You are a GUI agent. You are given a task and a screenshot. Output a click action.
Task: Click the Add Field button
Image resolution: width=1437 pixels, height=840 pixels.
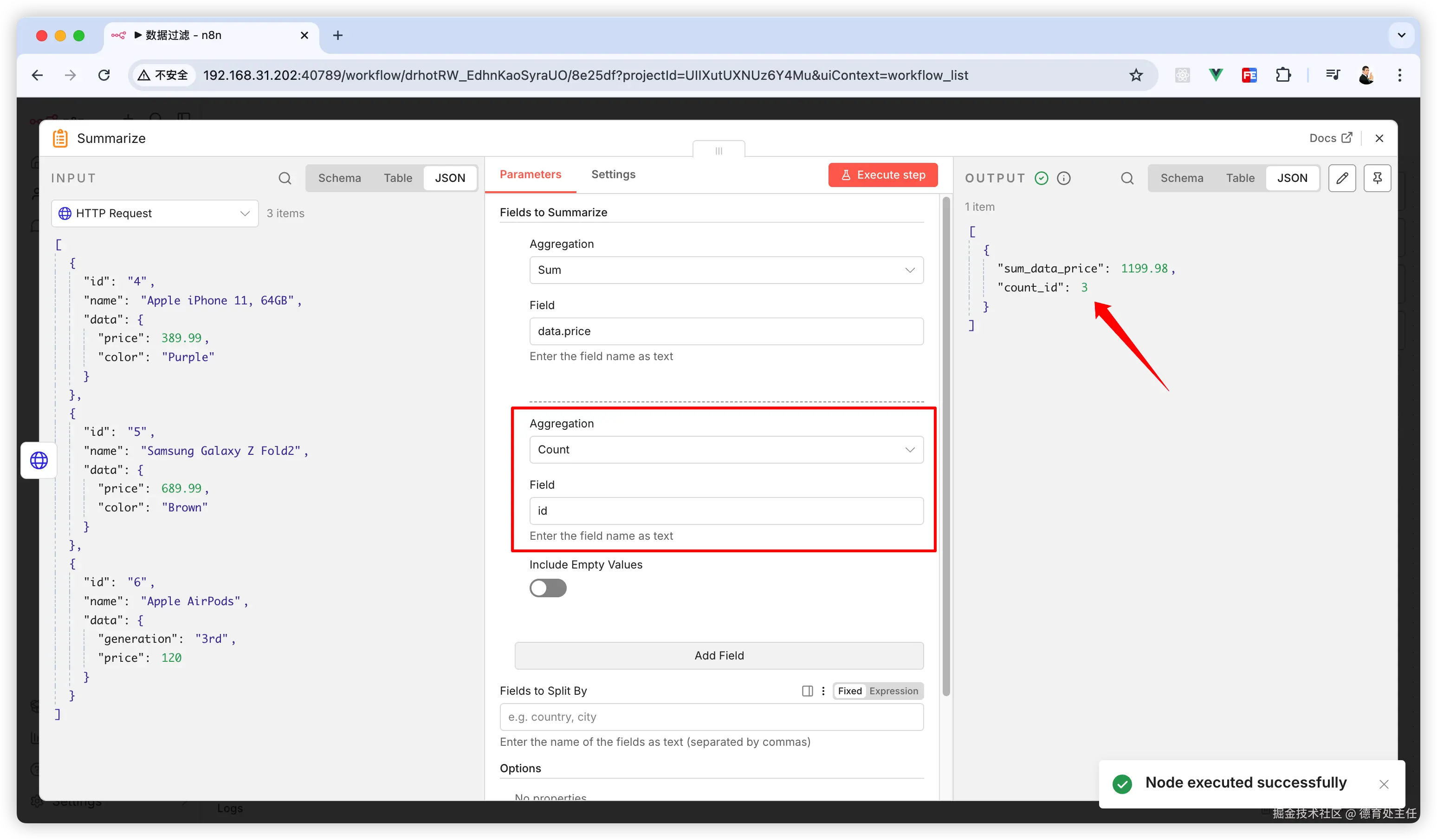718,656
